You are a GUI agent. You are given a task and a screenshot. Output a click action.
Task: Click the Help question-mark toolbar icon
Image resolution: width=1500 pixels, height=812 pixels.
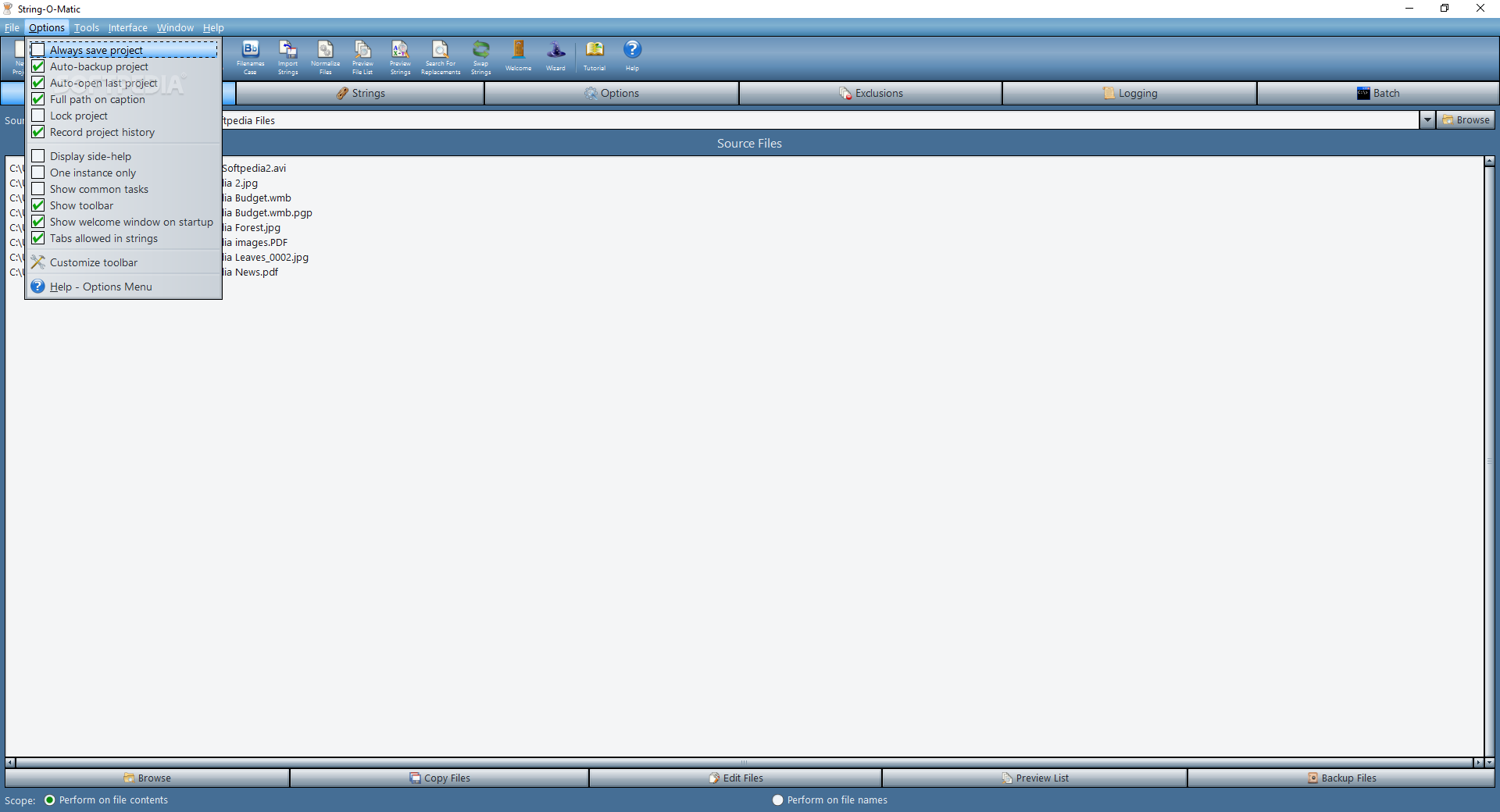pos(632,56)
